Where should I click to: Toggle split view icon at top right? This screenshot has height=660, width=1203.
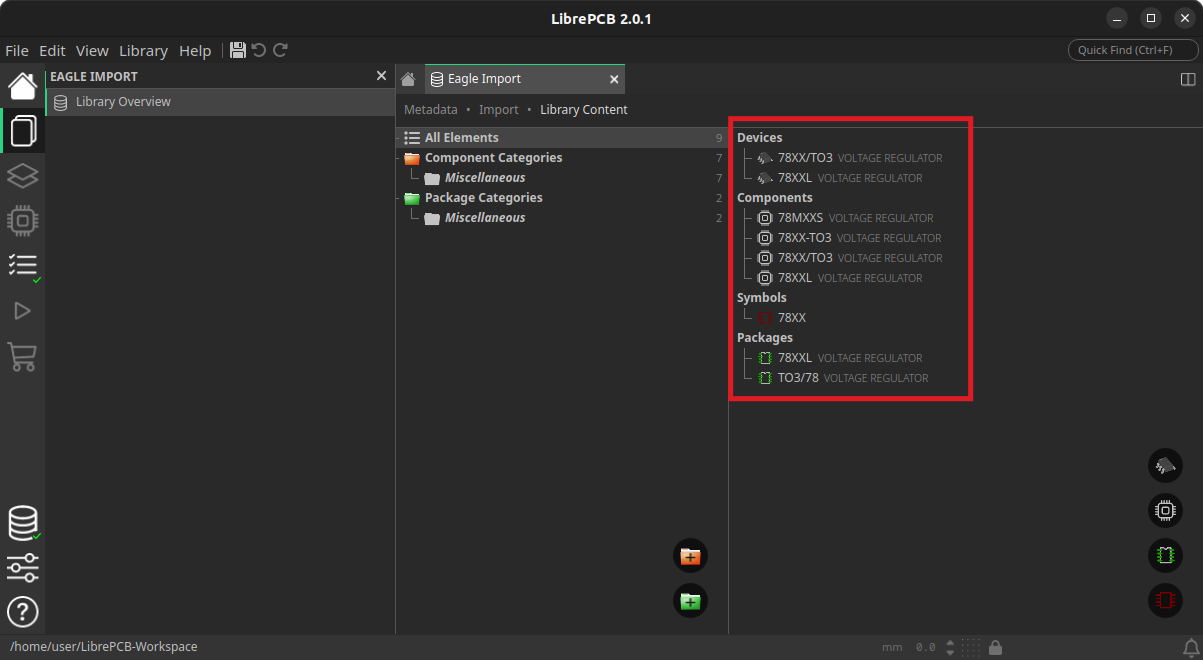pos(1188,79)
